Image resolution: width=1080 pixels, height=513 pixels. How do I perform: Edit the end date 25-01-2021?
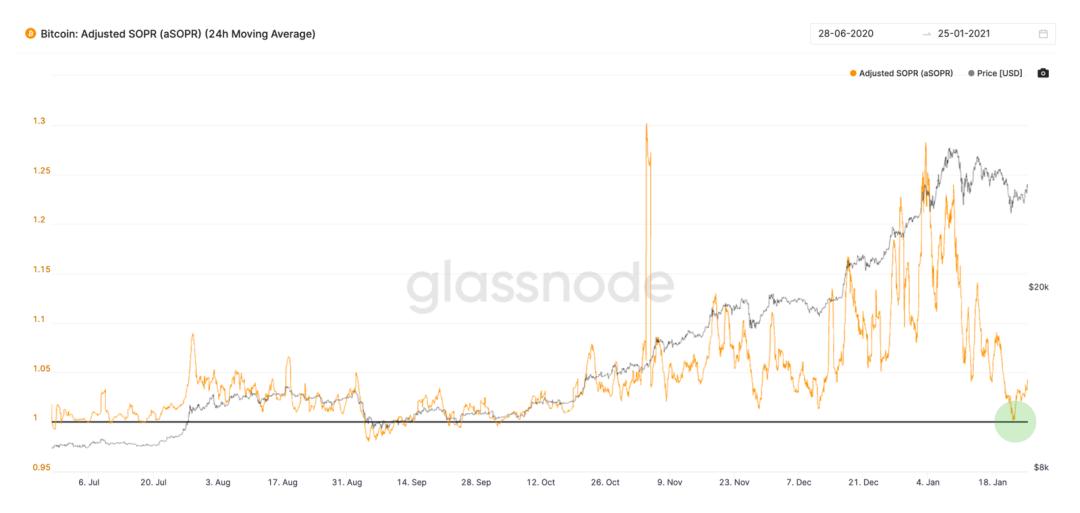point(964,33)
